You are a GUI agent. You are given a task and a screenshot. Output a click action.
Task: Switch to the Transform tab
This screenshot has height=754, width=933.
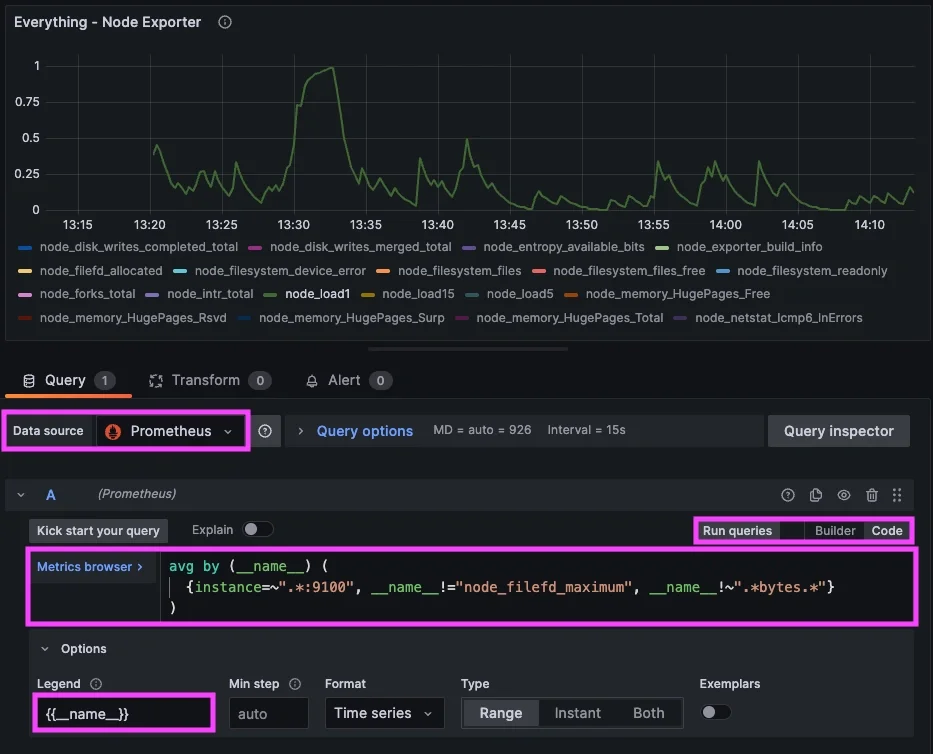click(x=208, y=380)
